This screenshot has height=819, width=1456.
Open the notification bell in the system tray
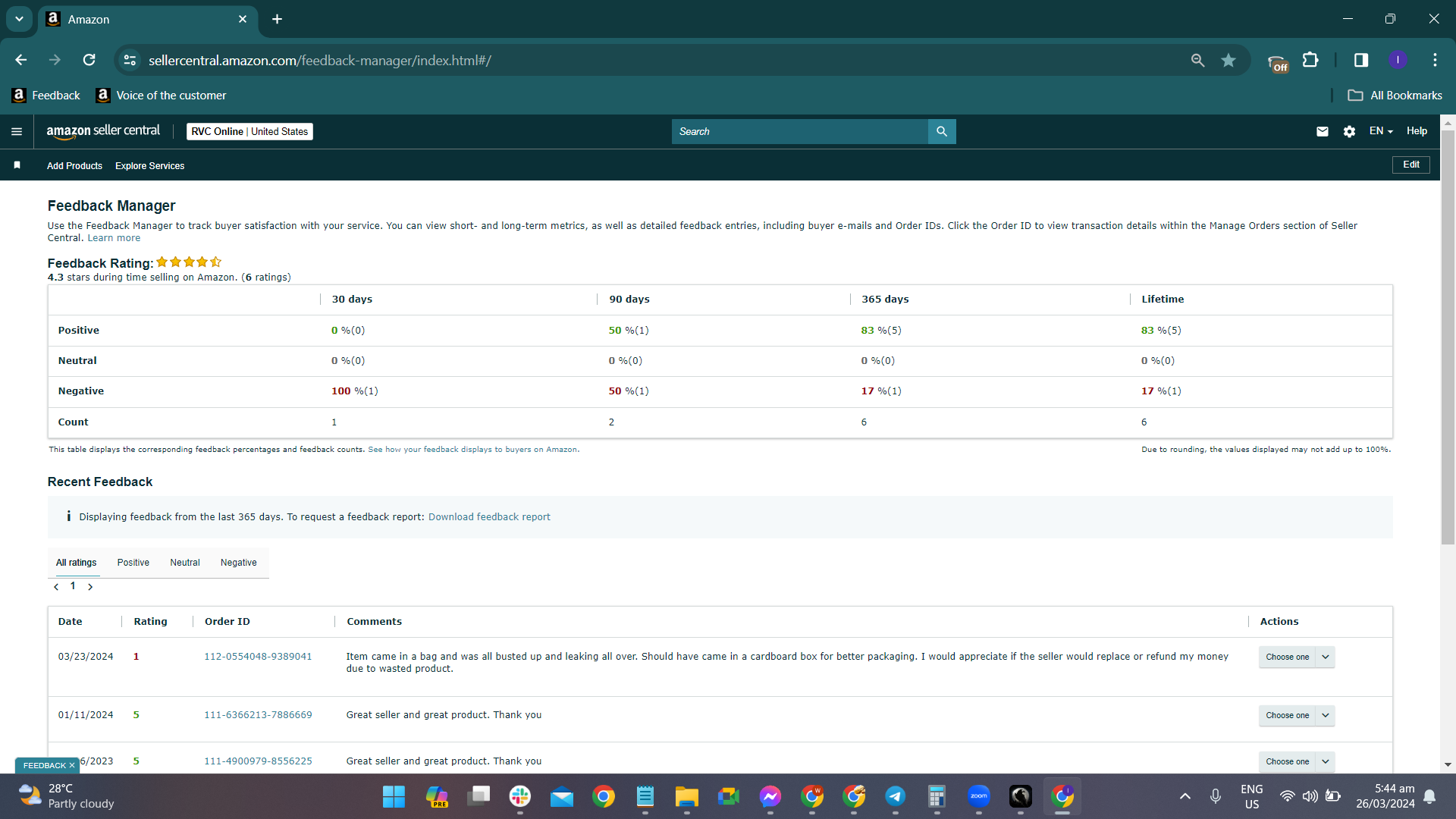[x=1429, y=796]
